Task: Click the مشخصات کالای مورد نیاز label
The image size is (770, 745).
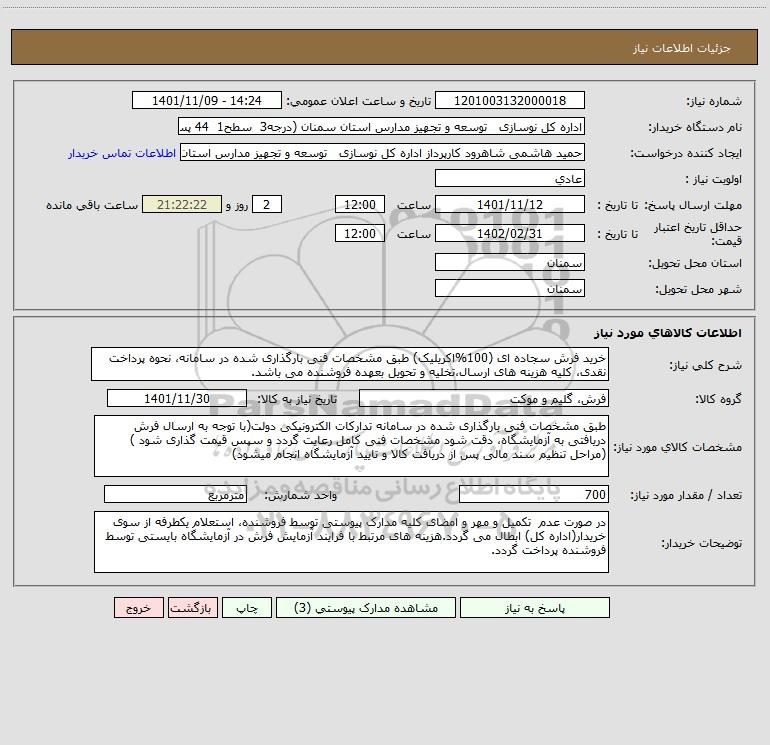Action: point(678,447)
